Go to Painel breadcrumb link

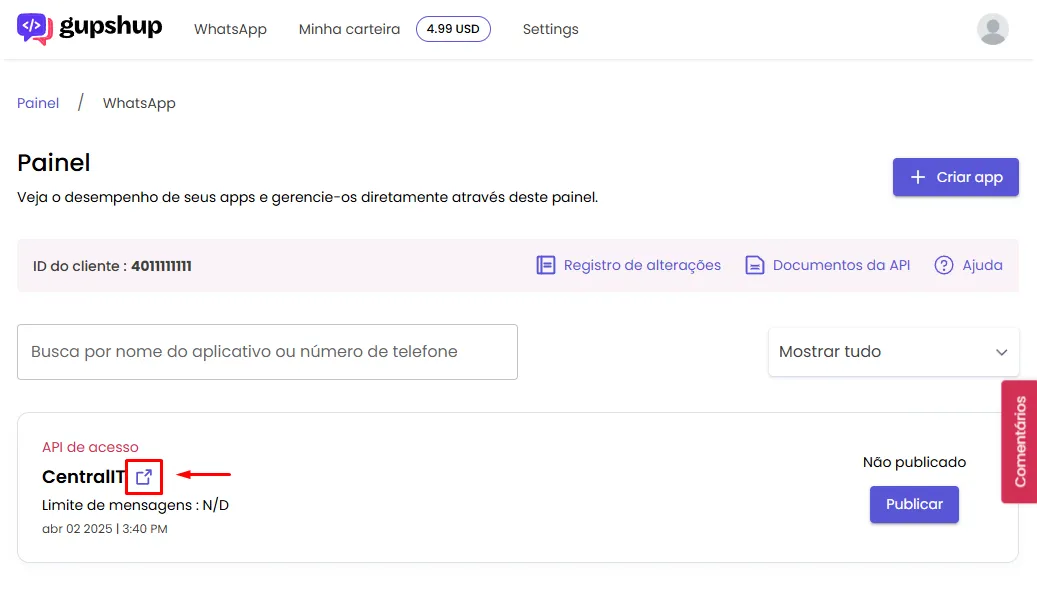click(x=38, y=103)
